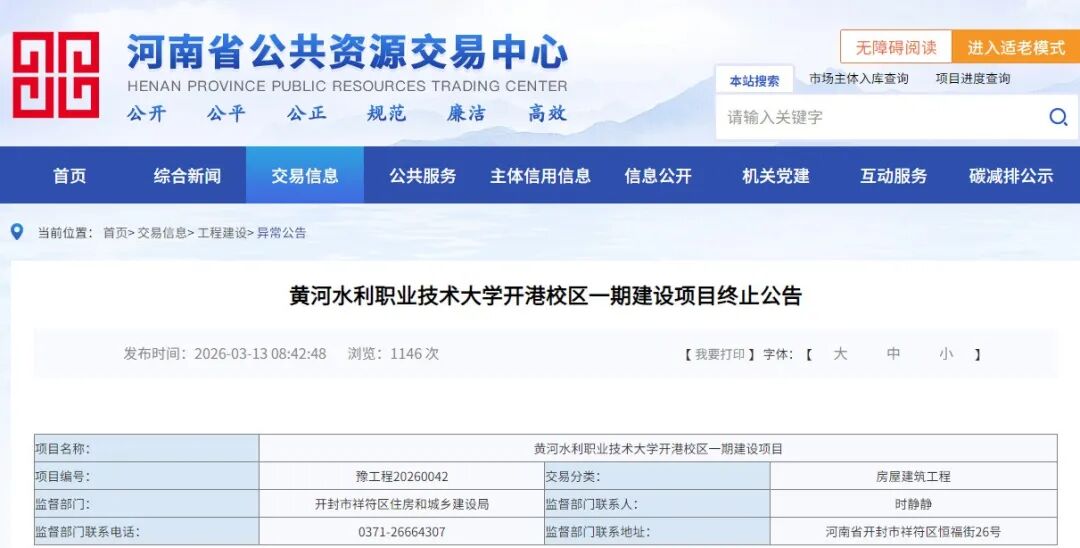Screen dimensions: 1080x548
Task: Select the 项目进度查询 tab
Action: pos(973,79)
